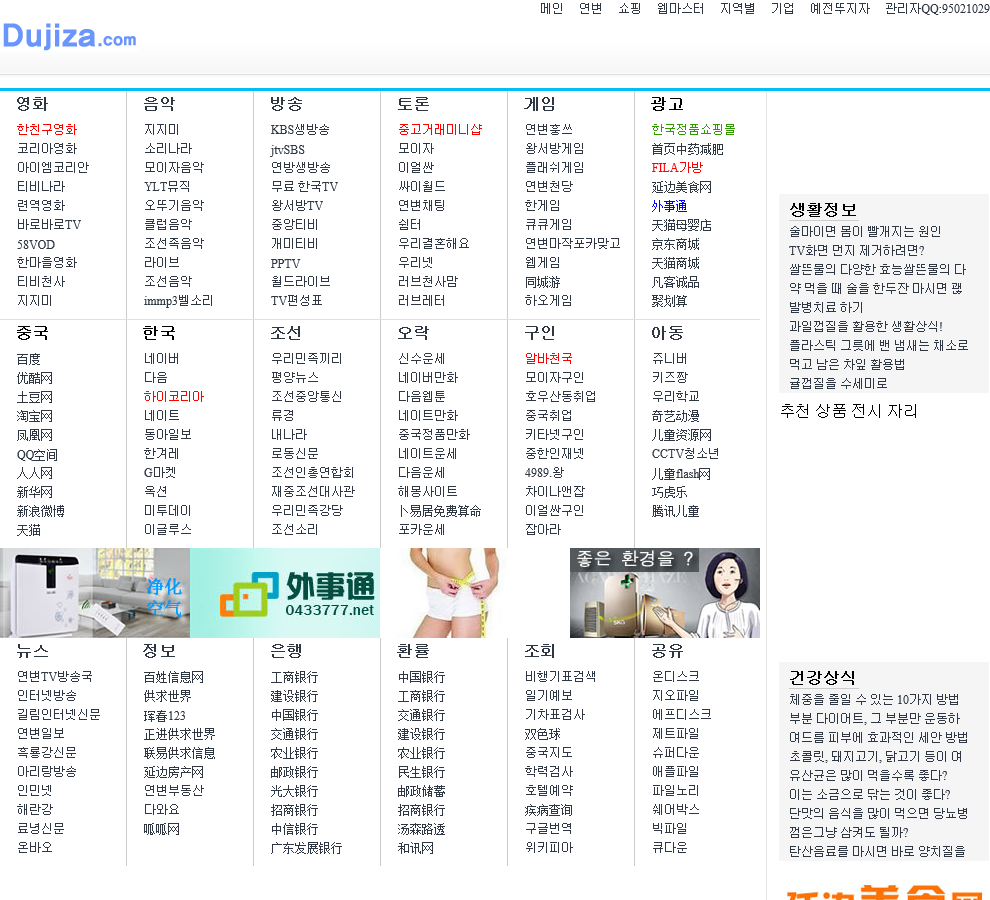Open the 京东商城 link
Screen dimensions: 990x900
(676, 244)
